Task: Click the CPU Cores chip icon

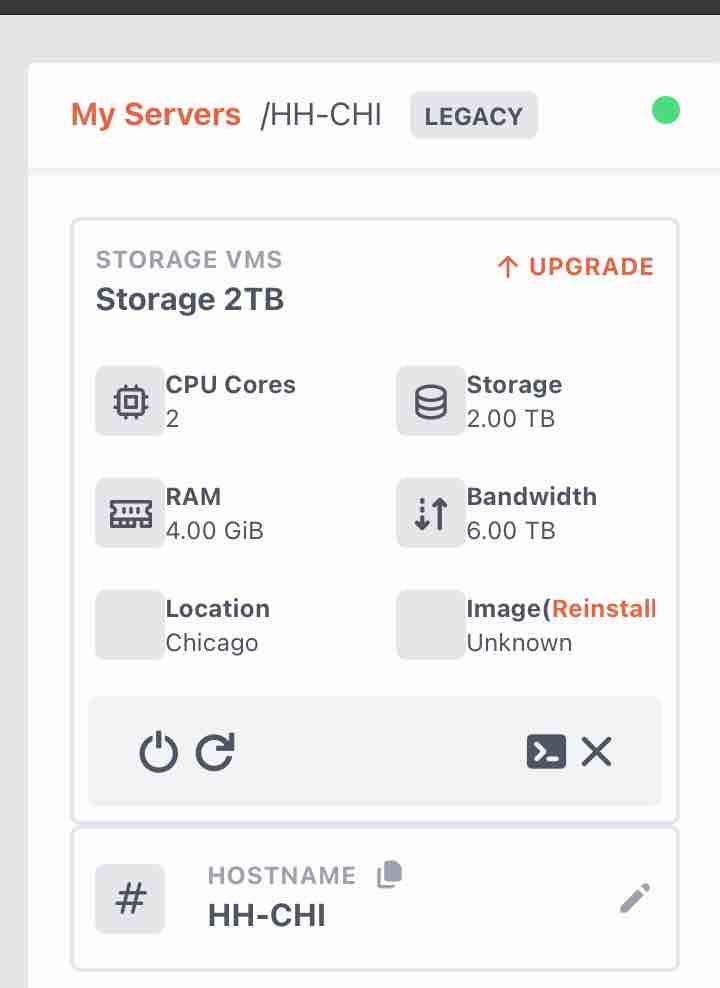Action: tap(130, 401)
